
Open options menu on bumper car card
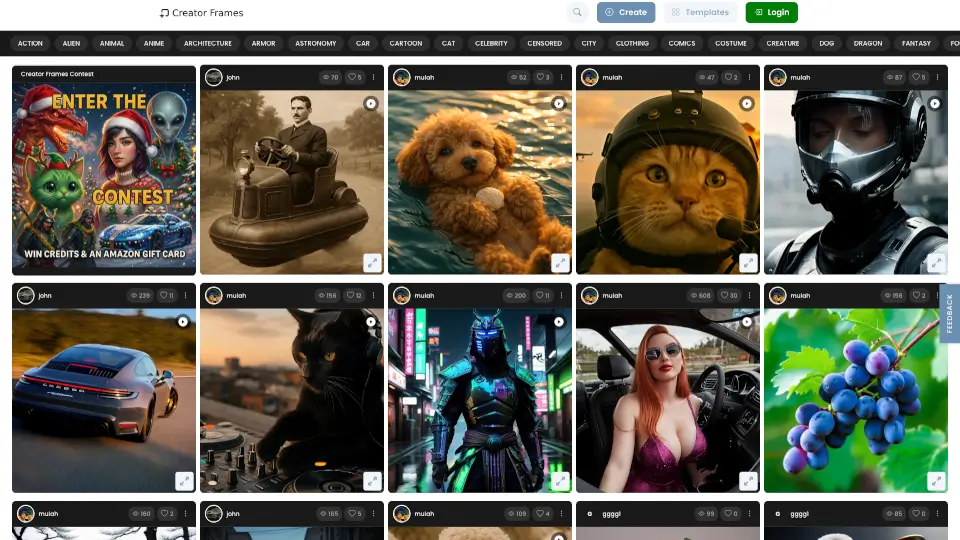(x=374, y=77)
